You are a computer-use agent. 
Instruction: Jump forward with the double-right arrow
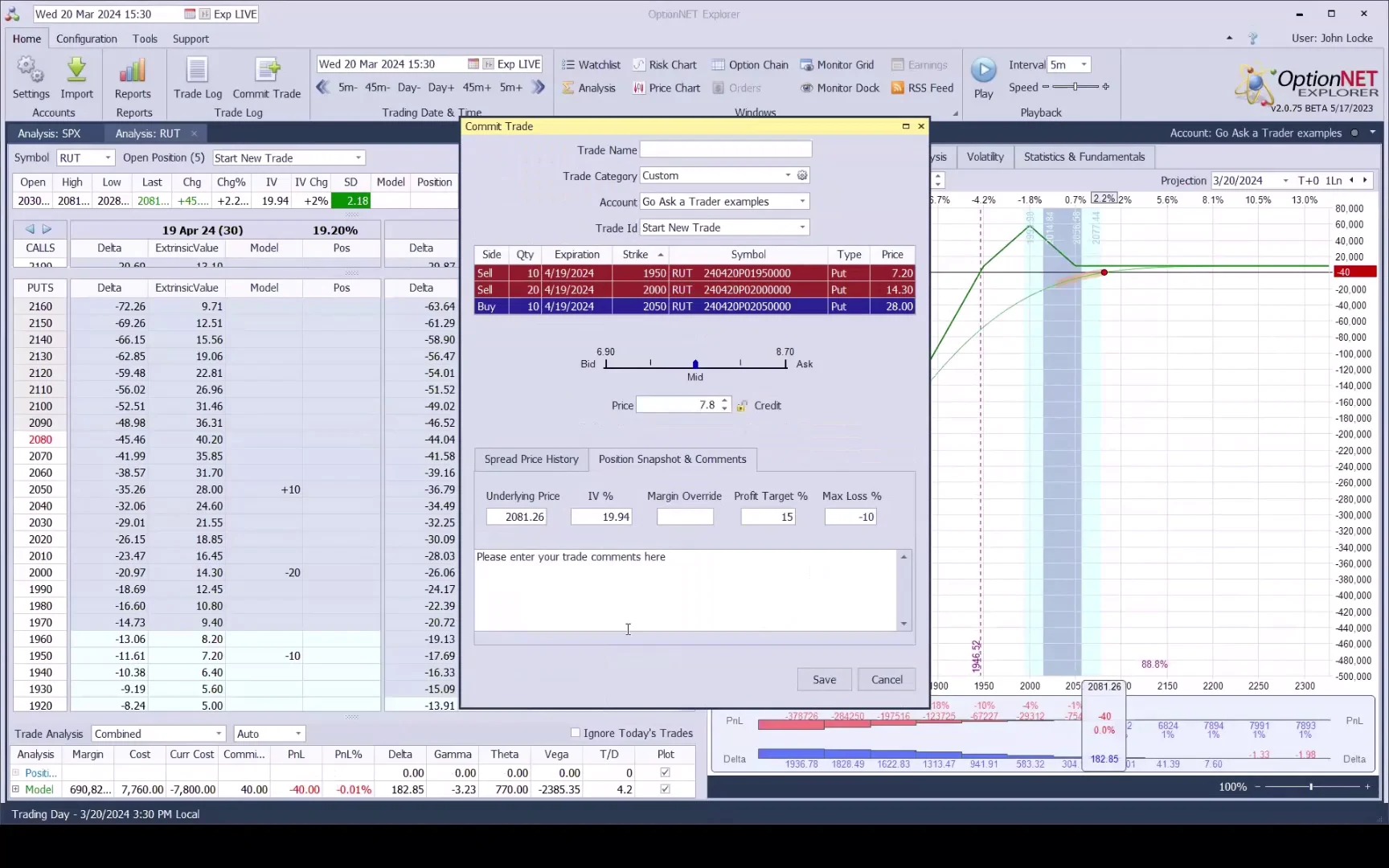539,88
